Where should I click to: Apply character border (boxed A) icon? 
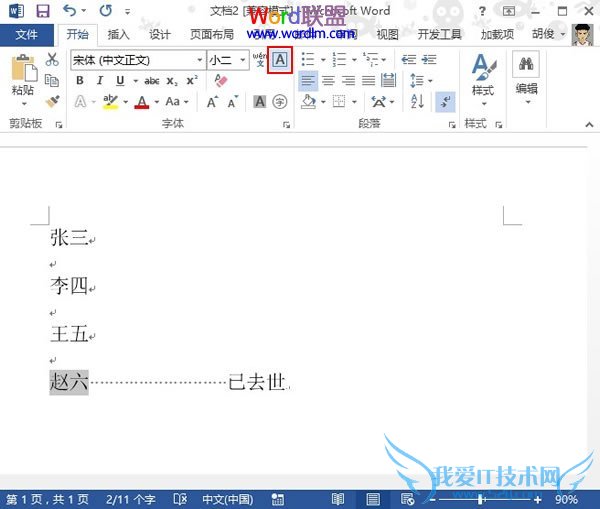tap(280, 60)
